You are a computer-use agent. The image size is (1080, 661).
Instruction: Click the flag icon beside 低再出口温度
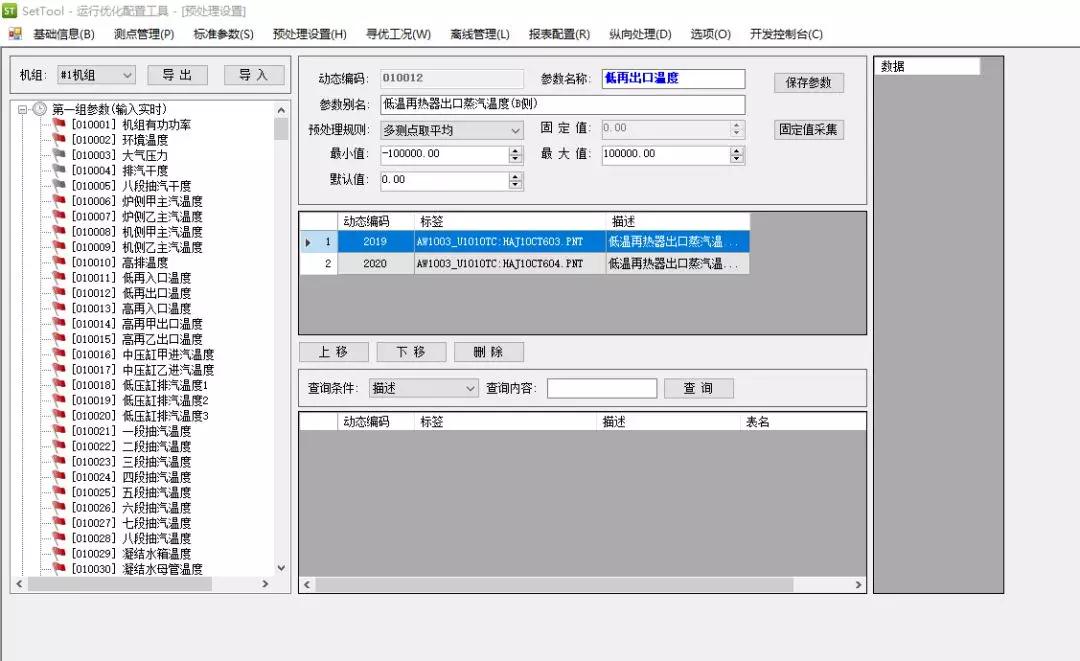pos(59,293)
